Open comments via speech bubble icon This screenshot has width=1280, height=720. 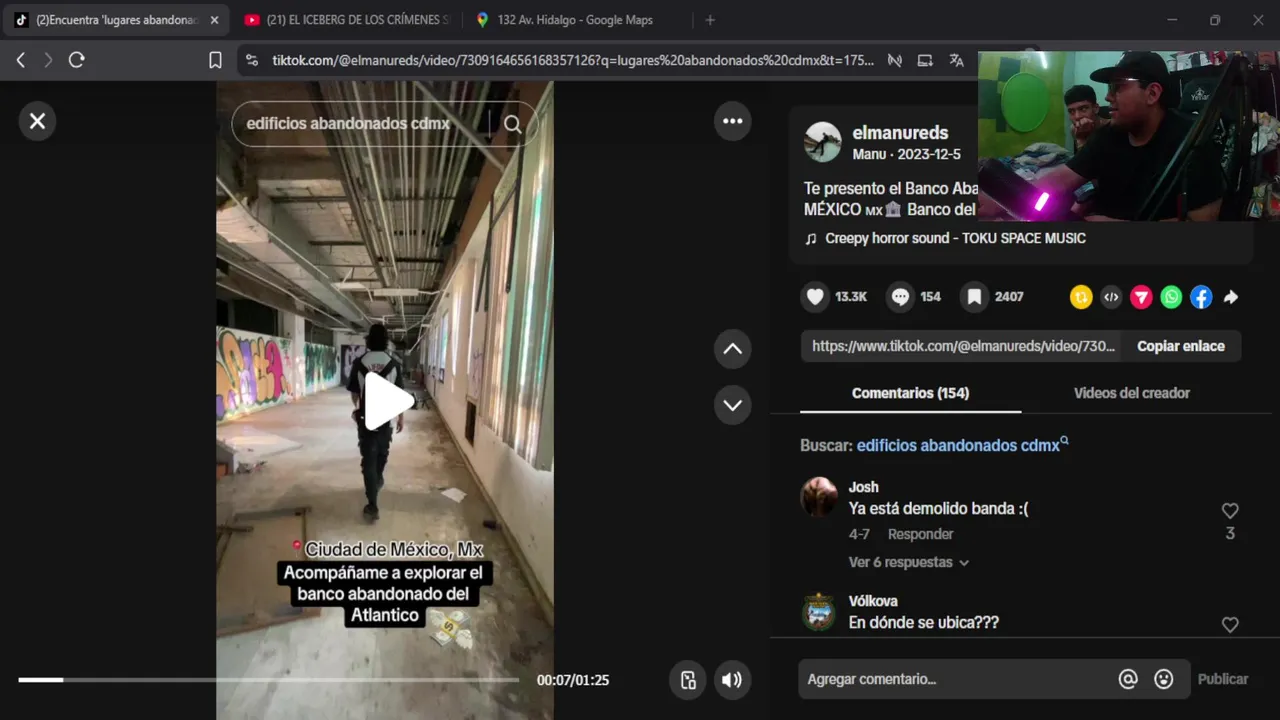tap(900, 297)
